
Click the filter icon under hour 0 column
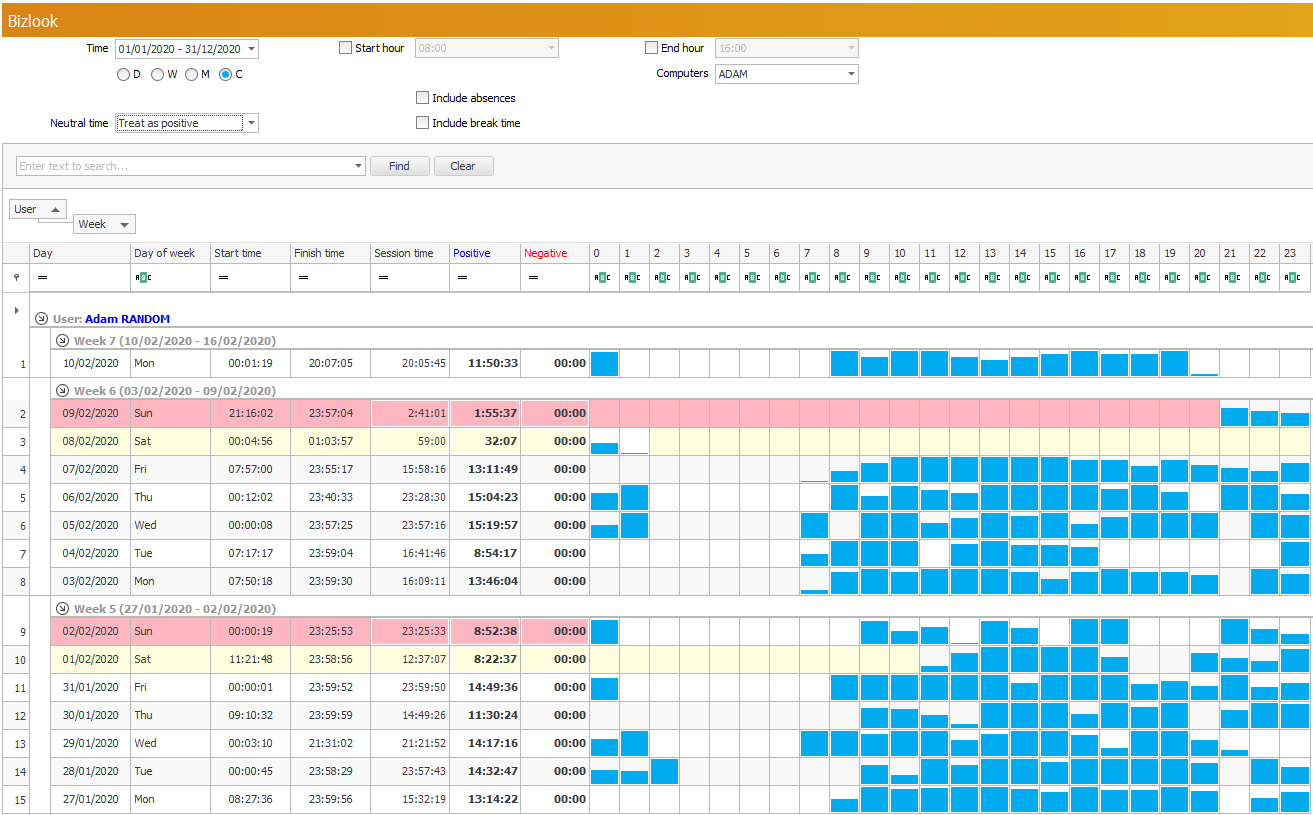tap(603, 278)
